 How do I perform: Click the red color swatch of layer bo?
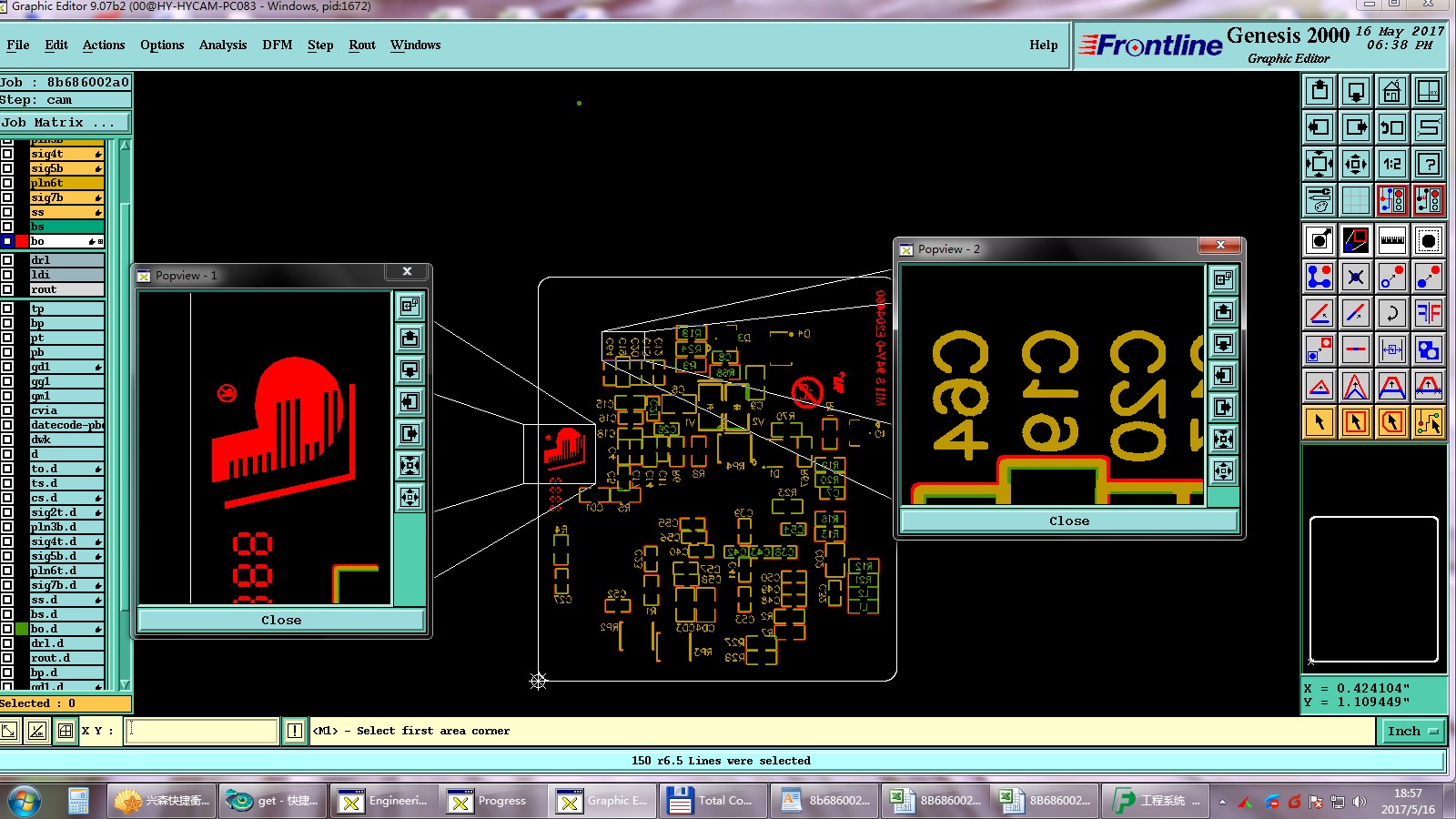click(22, 241)
